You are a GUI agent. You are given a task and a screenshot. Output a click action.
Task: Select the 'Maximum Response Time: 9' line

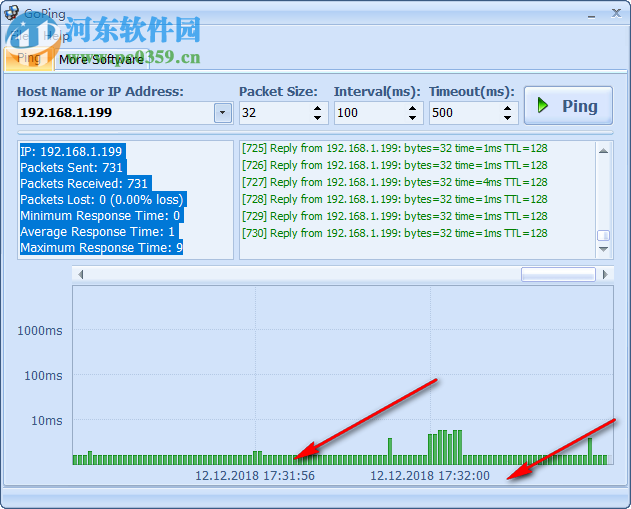click(101, 247)
